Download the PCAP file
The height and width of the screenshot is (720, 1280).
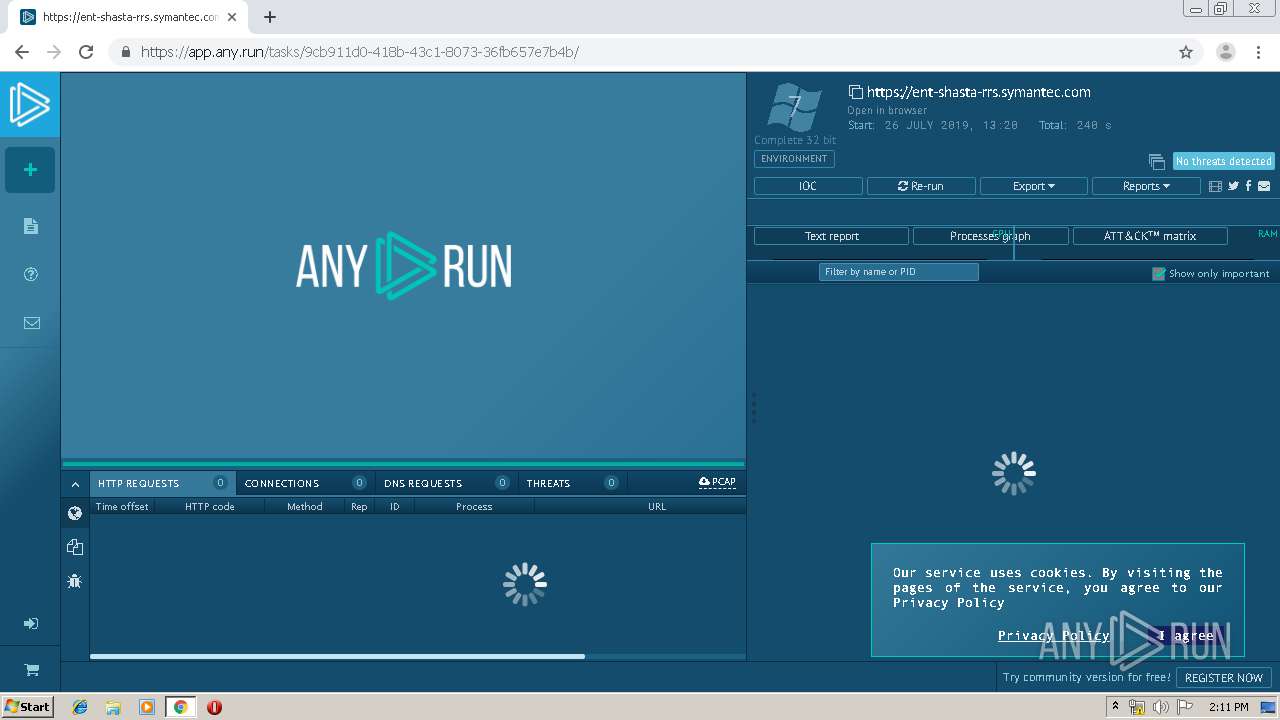coord(717,482)
